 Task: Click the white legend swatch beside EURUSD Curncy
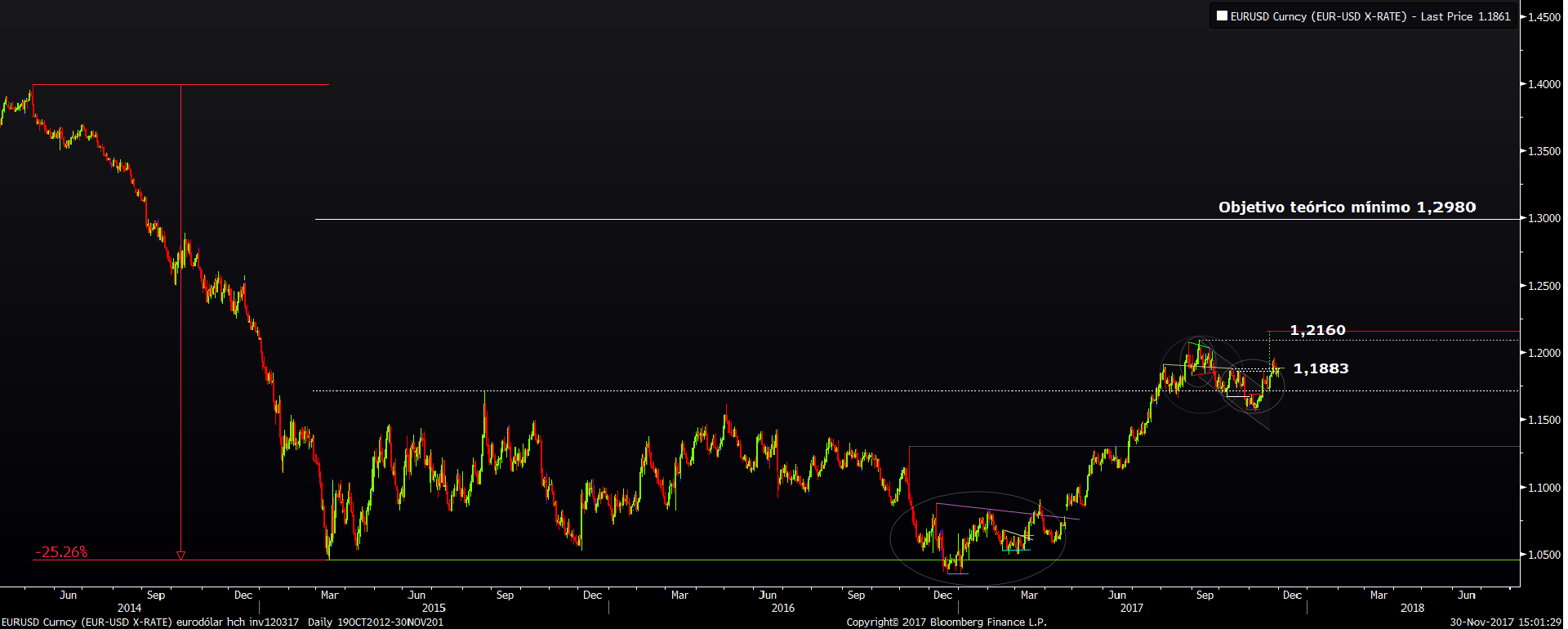(1222, 16)
